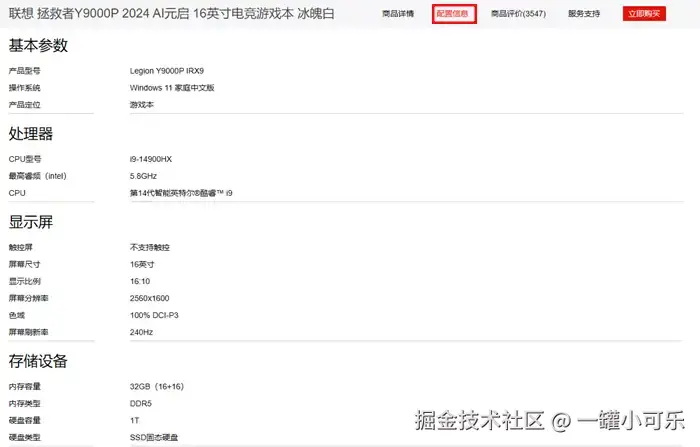
Task: Click the 产品型号 label
Action: [x=25, y=71]
